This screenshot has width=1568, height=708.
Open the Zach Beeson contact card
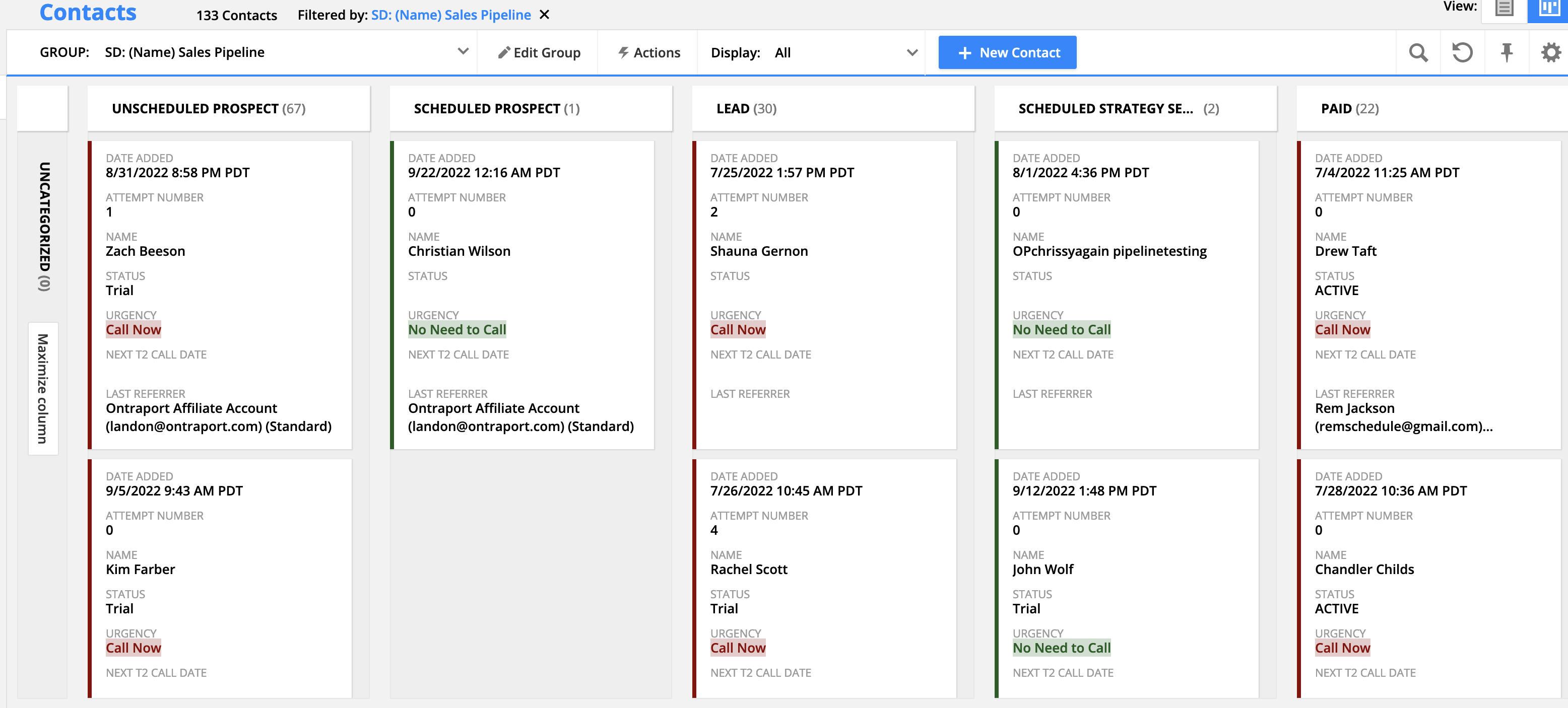[x=145, y=251]
